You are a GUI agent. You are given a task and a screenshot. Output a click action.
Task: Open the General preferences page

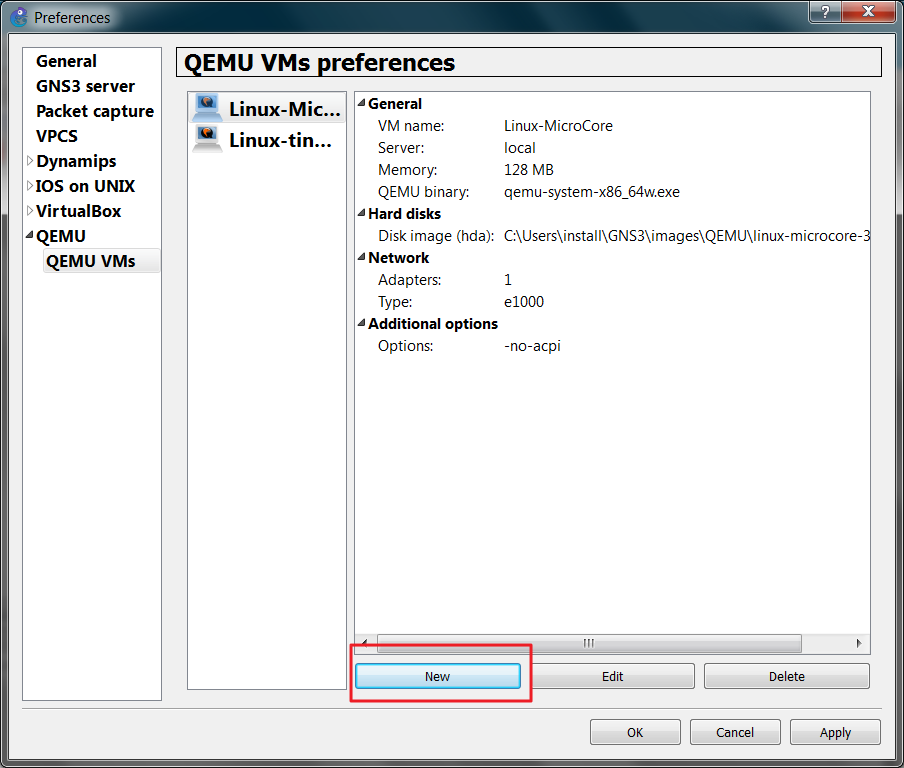pyautogui.click(x=66, y=61)
